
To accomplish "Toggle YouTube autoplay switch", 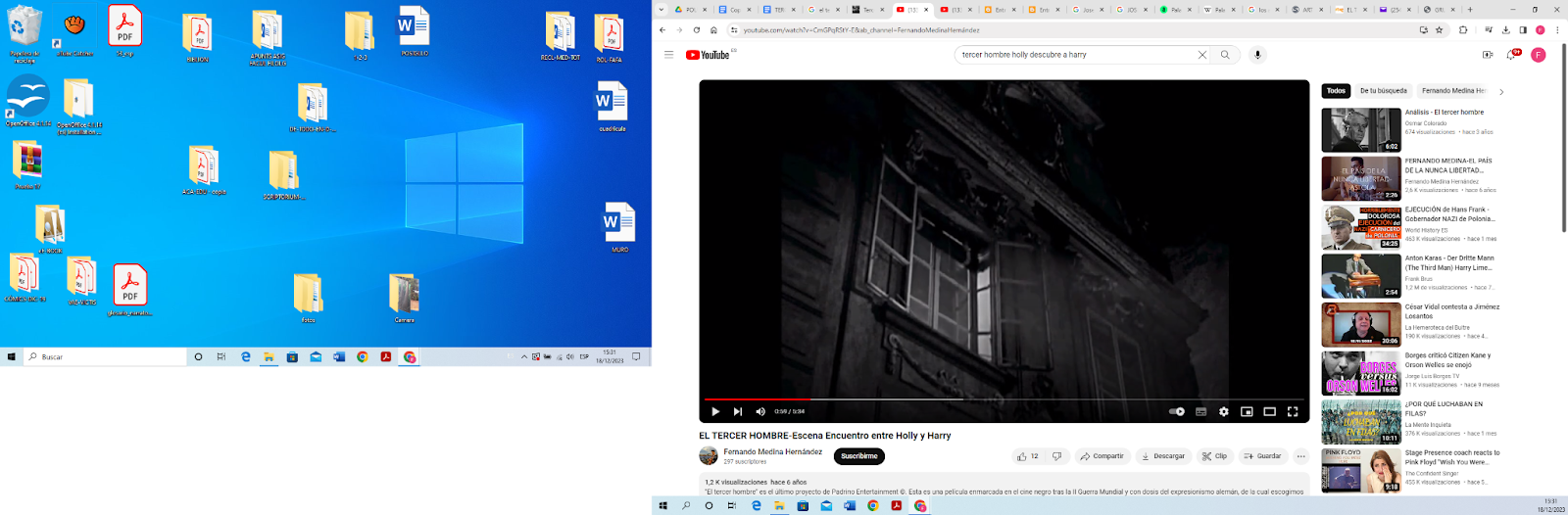I will (1177, 411).
